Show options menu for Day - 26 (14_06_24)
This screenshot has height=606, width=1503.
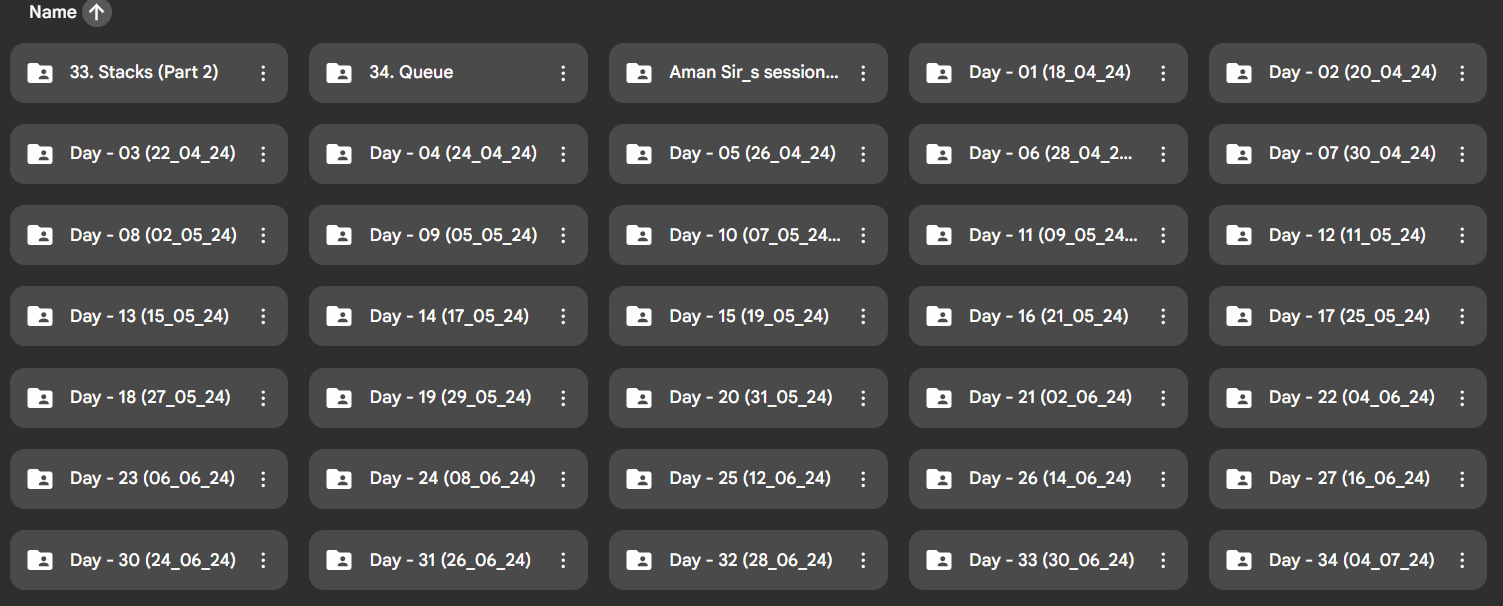tap(1163, 478)
